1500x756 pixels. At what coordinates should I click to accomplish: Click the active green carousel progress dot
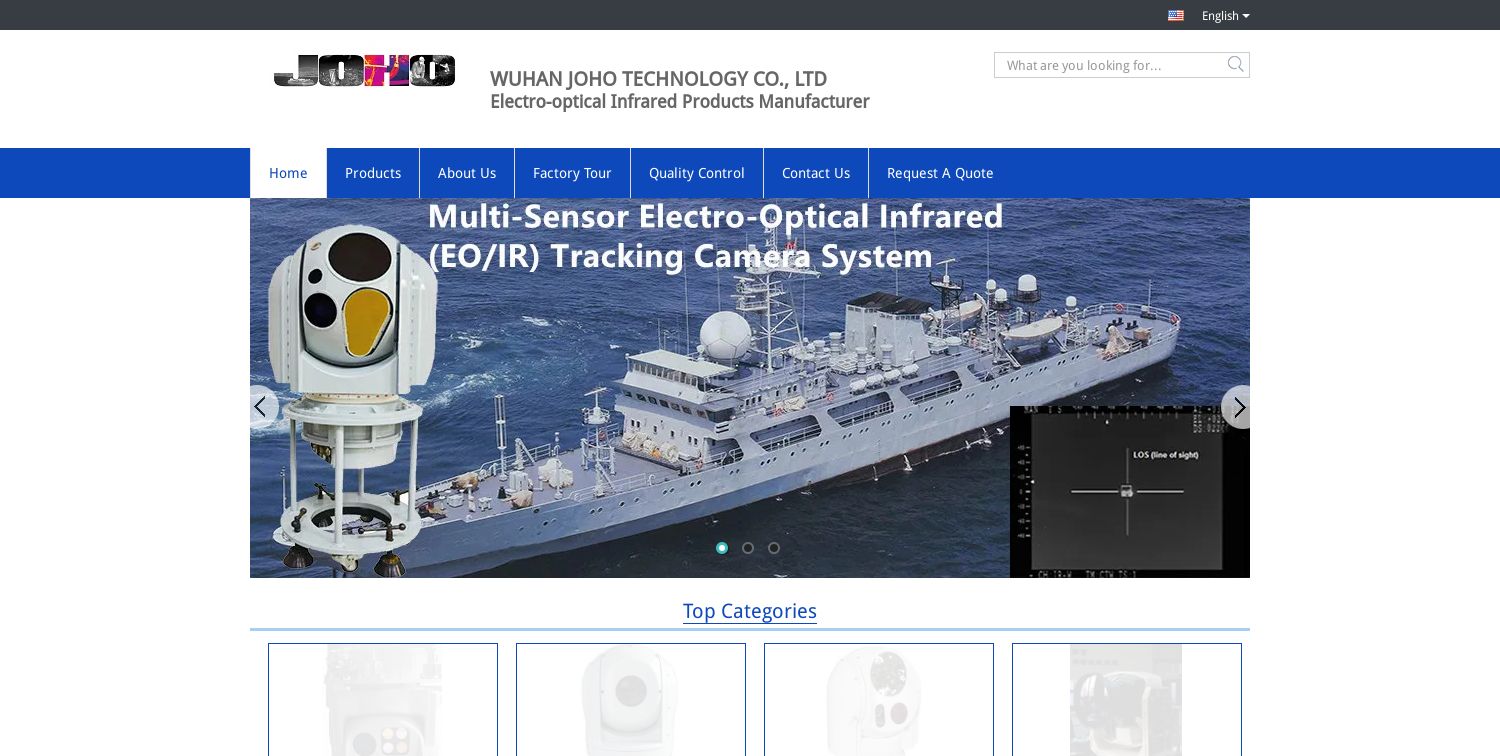(722, 548)
